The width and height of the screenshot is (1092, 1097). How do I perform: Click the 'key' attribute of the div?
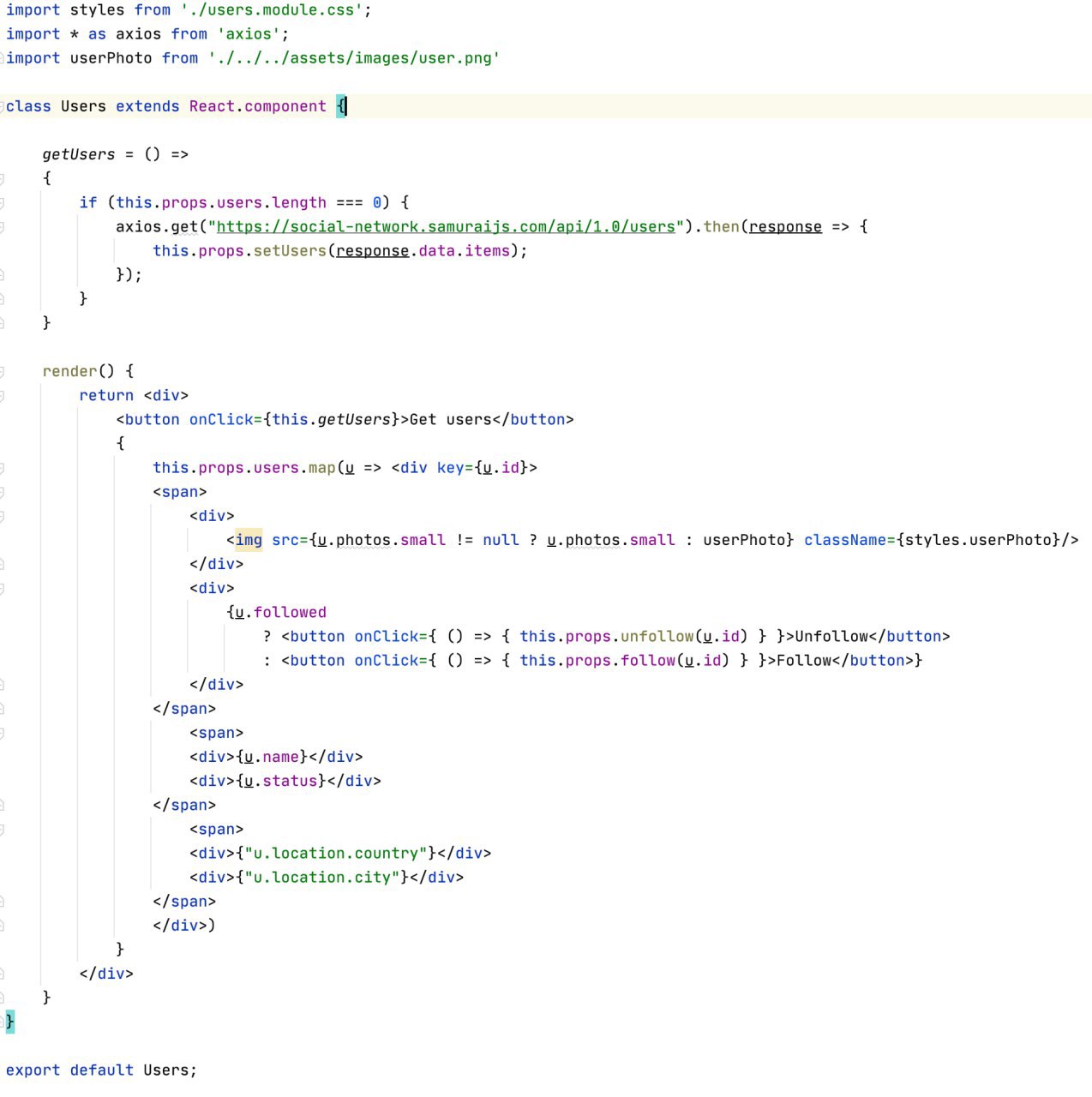click(x=451, y=467)
